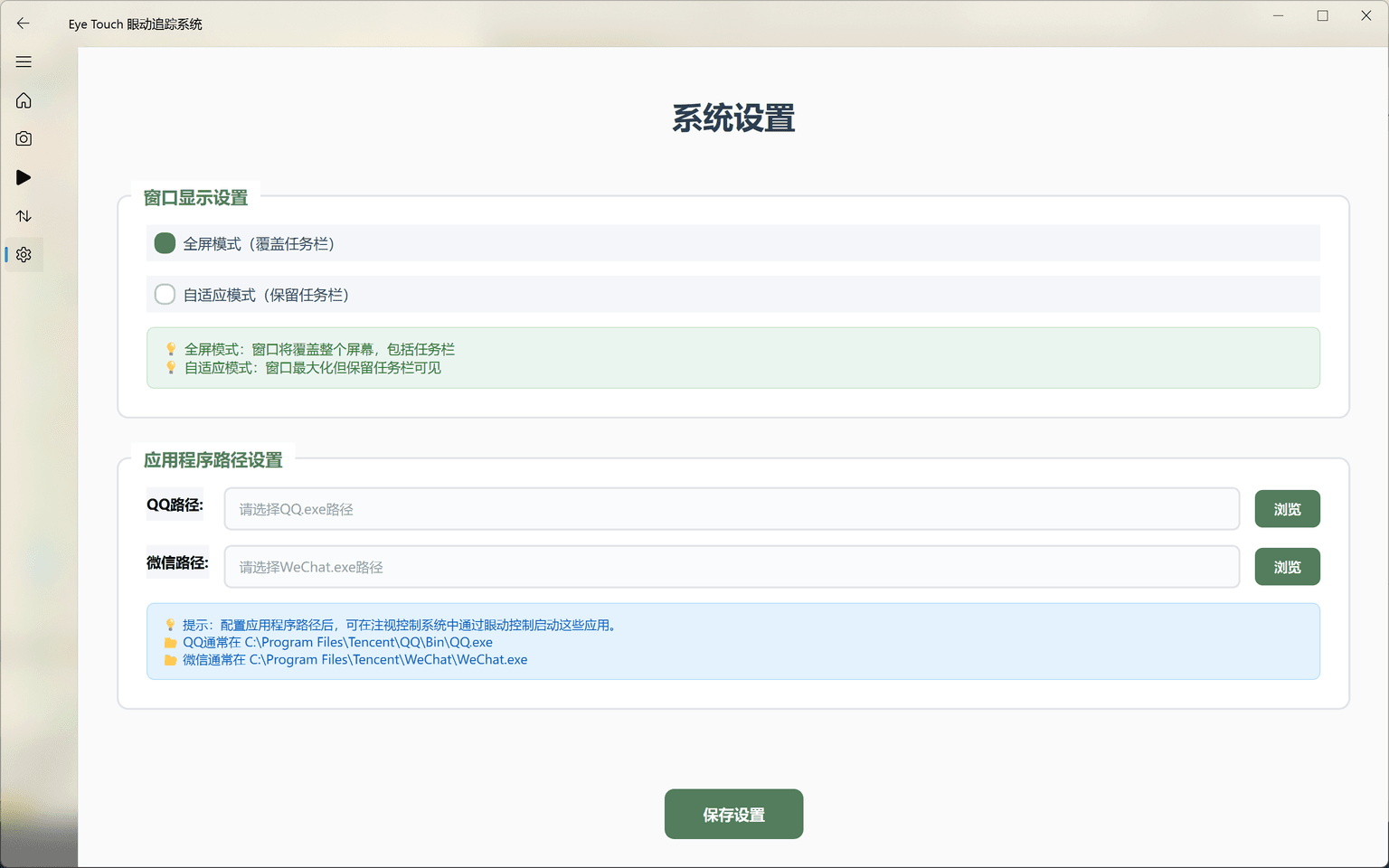Image resolution: width=1389 pixels, height=868 pixels.
Task: Click the 微信路径 input field
Action: (x=732, y=567)
